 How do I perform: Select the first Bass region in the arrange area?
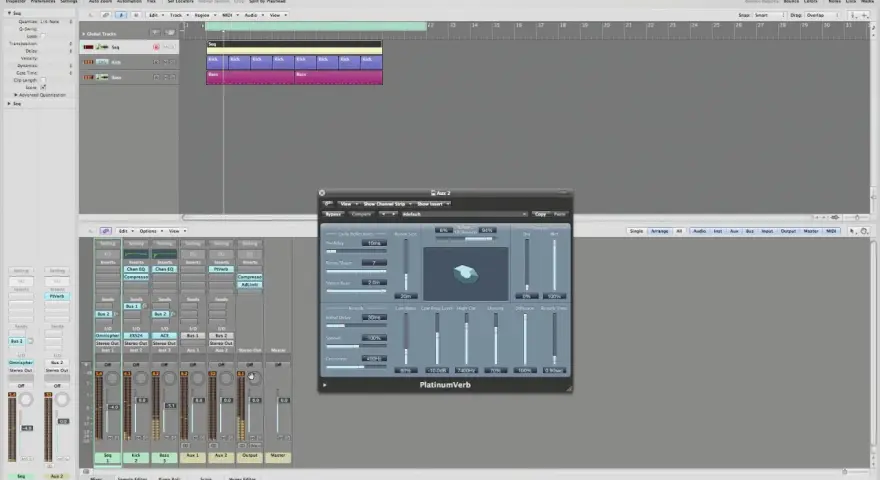coord(250,77)
